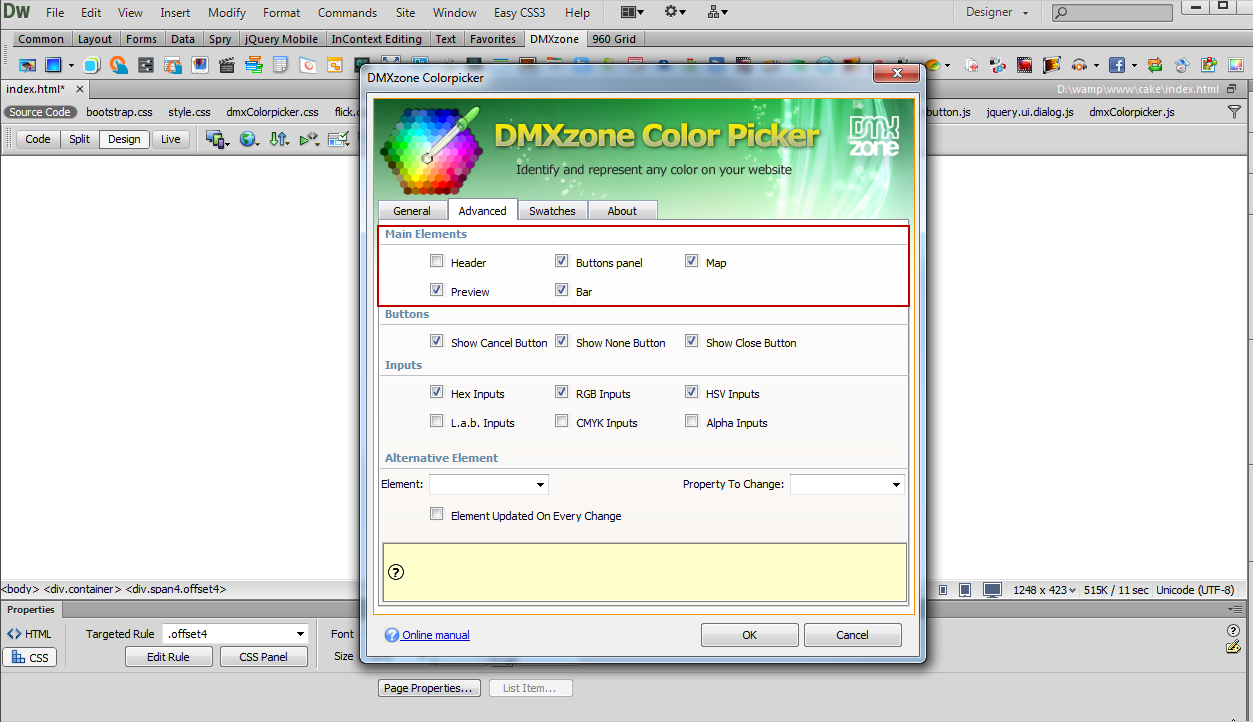Click the quick tag editor icon in Properties

[1233, 648]
